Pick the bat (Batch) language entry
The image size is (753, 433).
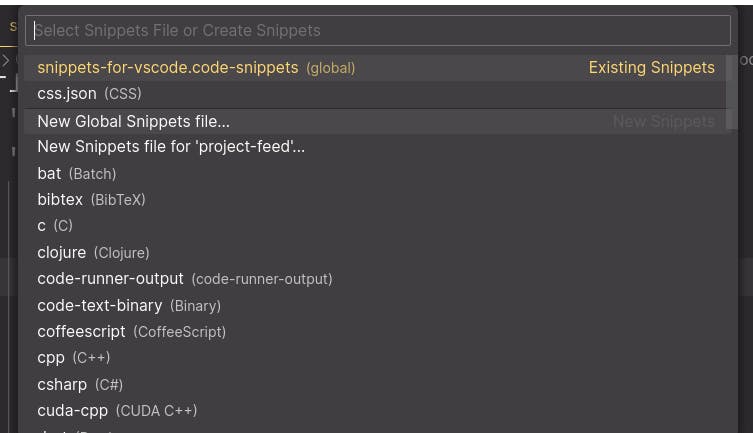tap(76, 173)
